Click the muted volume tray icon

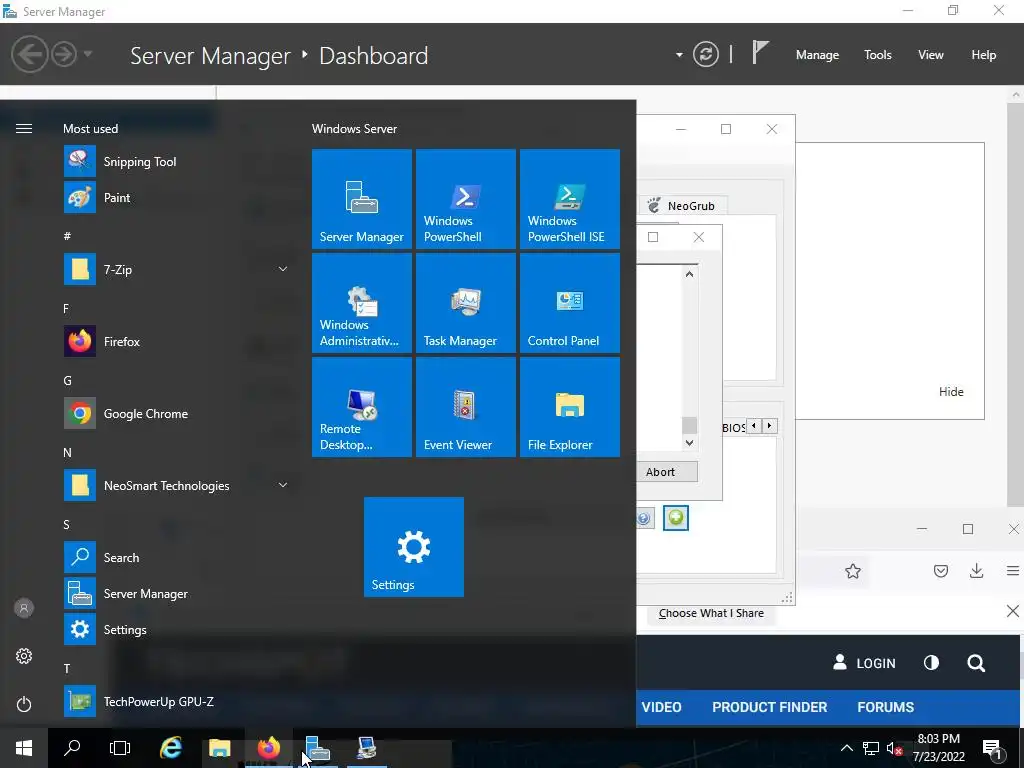tap(895, 749)
